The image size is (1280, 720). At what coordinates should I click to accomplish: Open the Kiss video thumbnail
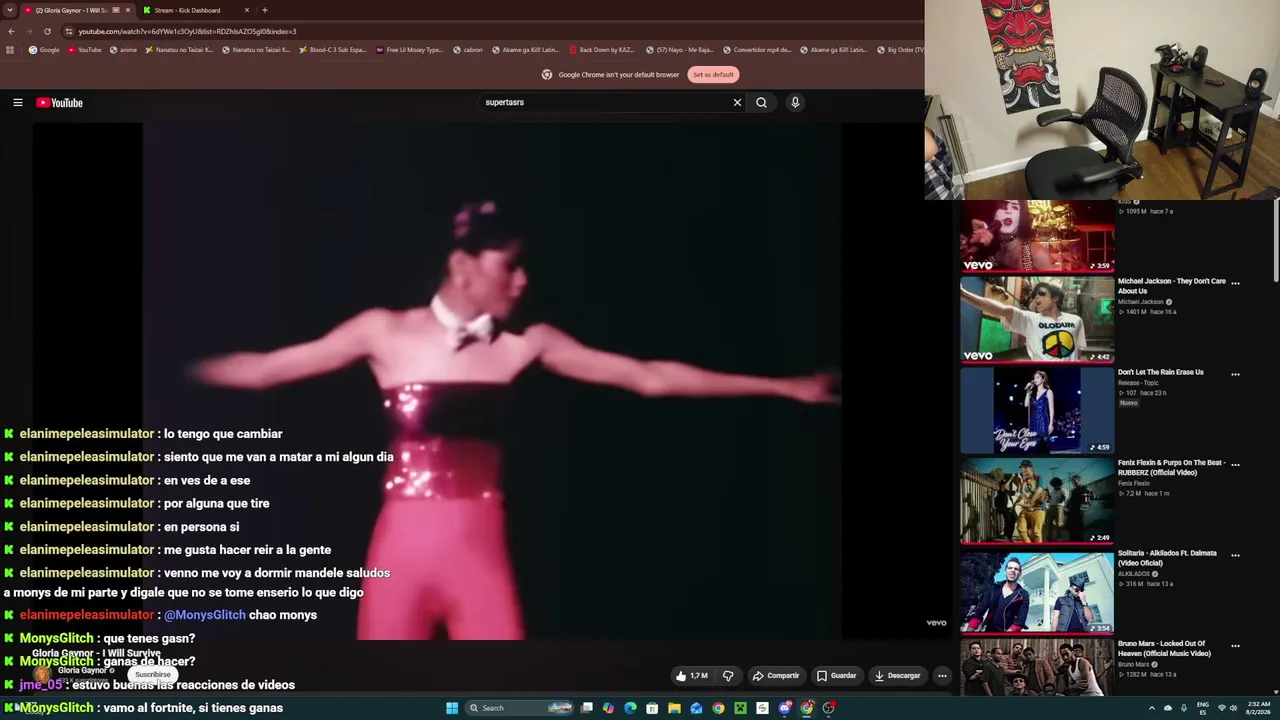click(x=1037, y=236)
